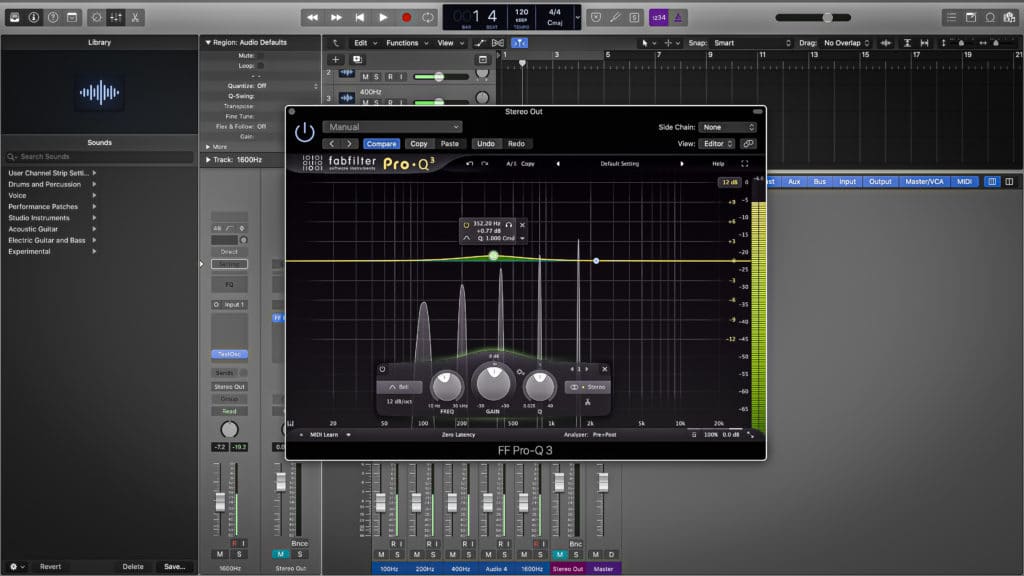Open the Note Pads icon
Image resolution: width=1024 pixels, height=576 pixels.
pyautogui.click(x=971, y=18)
